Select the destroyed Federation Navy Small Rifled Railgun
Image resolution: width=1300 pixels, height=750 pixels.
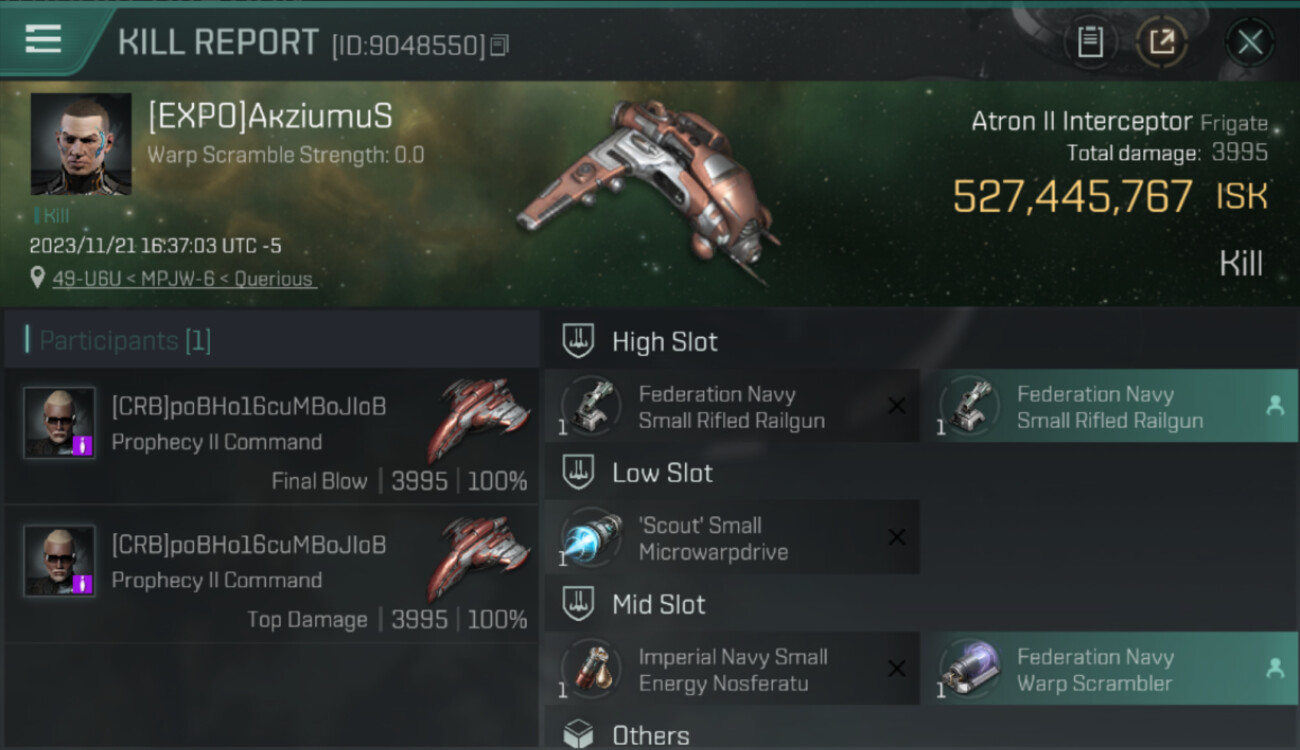pyautogui.click(x=732, y=406)
